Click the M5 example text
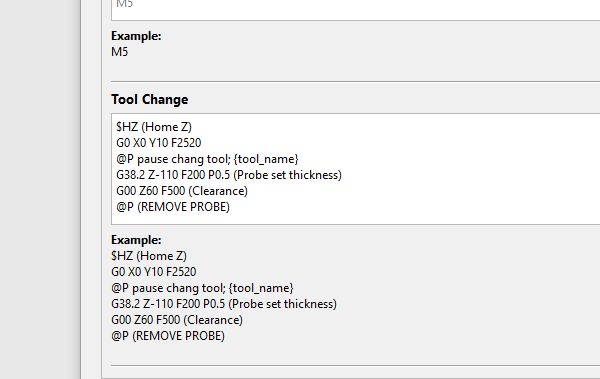Image resolution: width=600 pixels, height=379 pixels. [120, 52]
